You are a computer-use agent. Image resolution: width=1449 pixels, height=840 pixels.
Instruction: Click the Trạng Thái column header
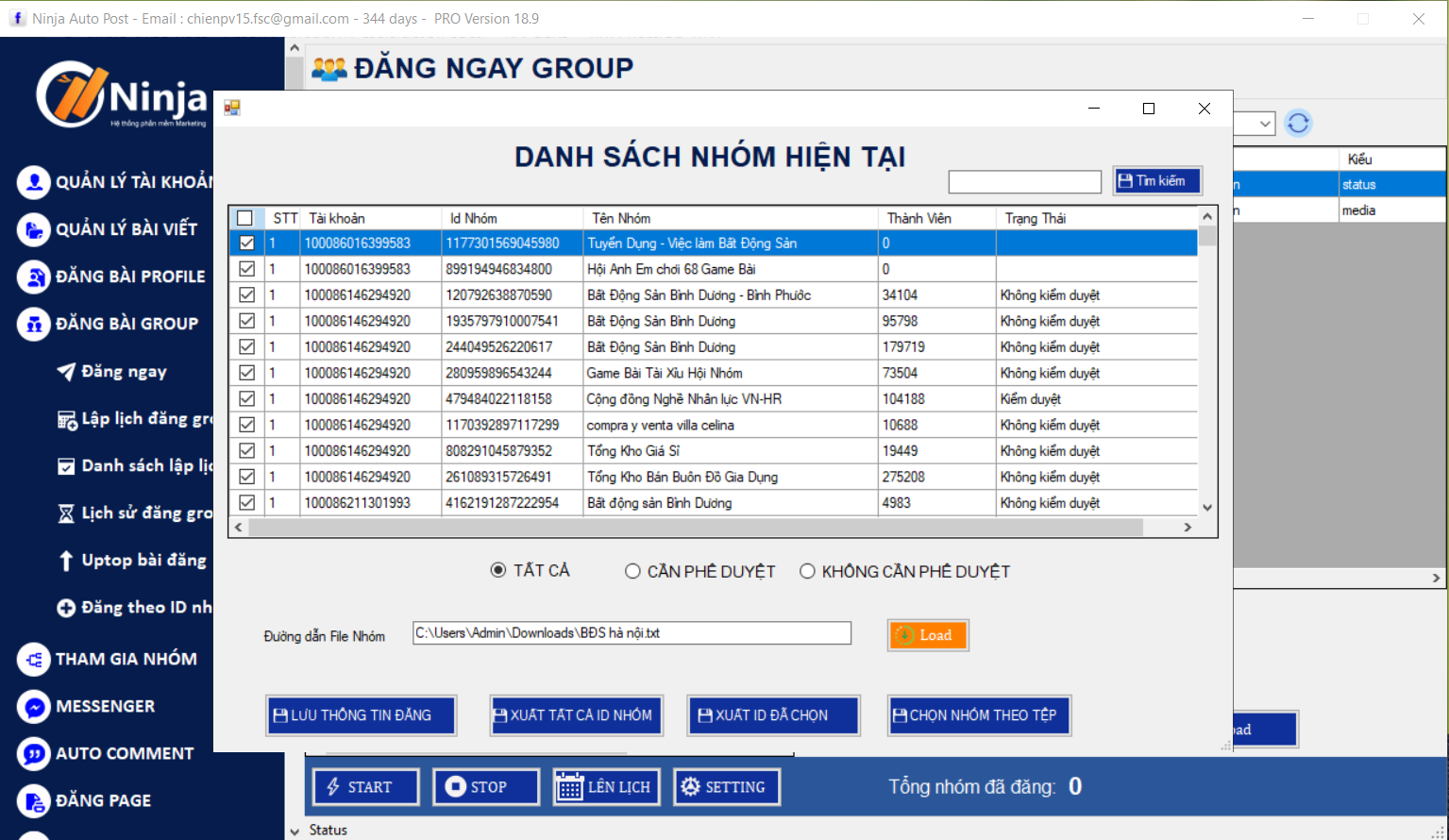click(x=1097, y=218)
